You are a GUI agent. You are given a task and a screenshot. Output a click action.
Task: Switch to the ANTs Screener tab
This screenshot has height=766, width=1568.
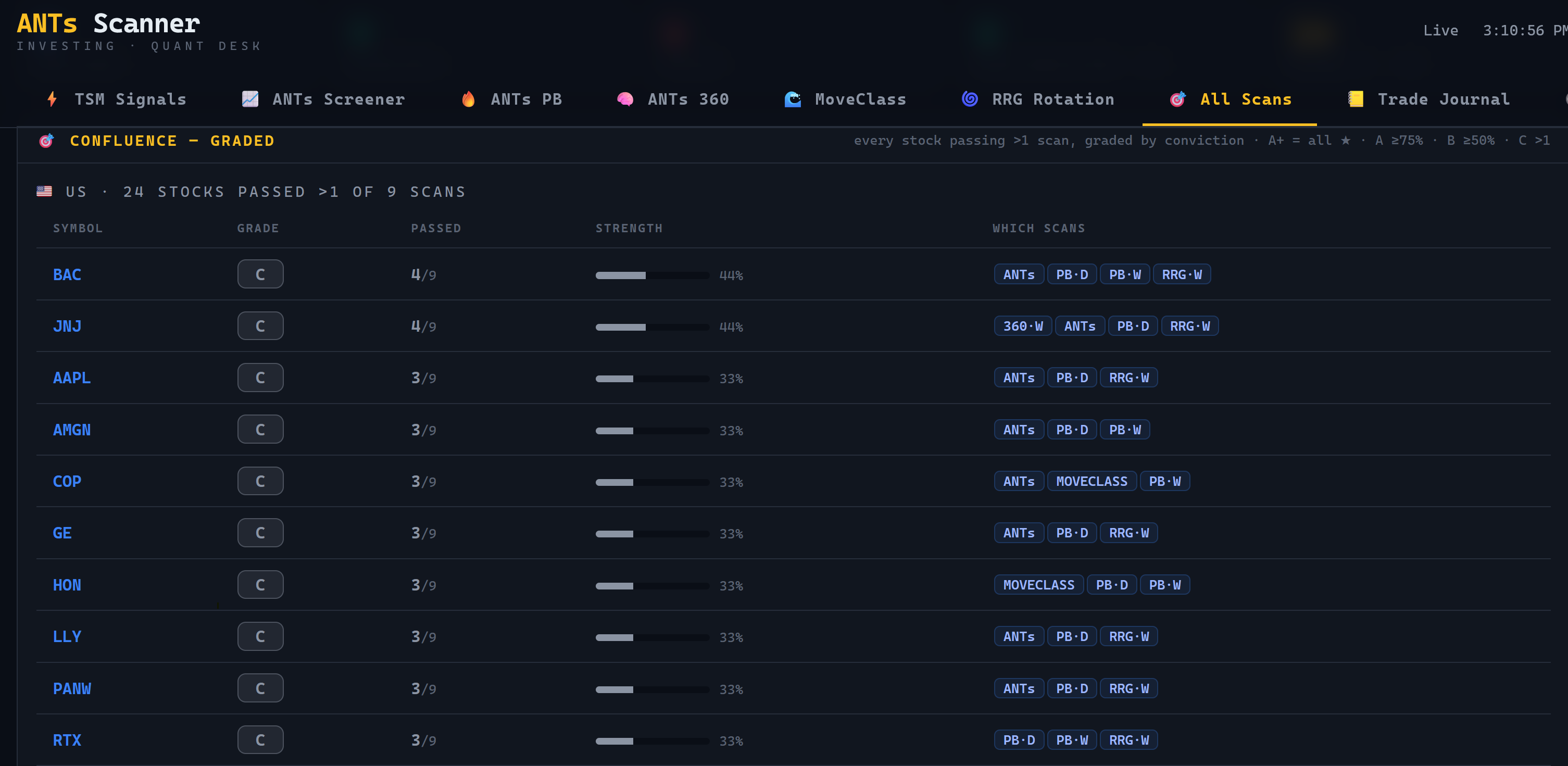[x=323, y=99]
